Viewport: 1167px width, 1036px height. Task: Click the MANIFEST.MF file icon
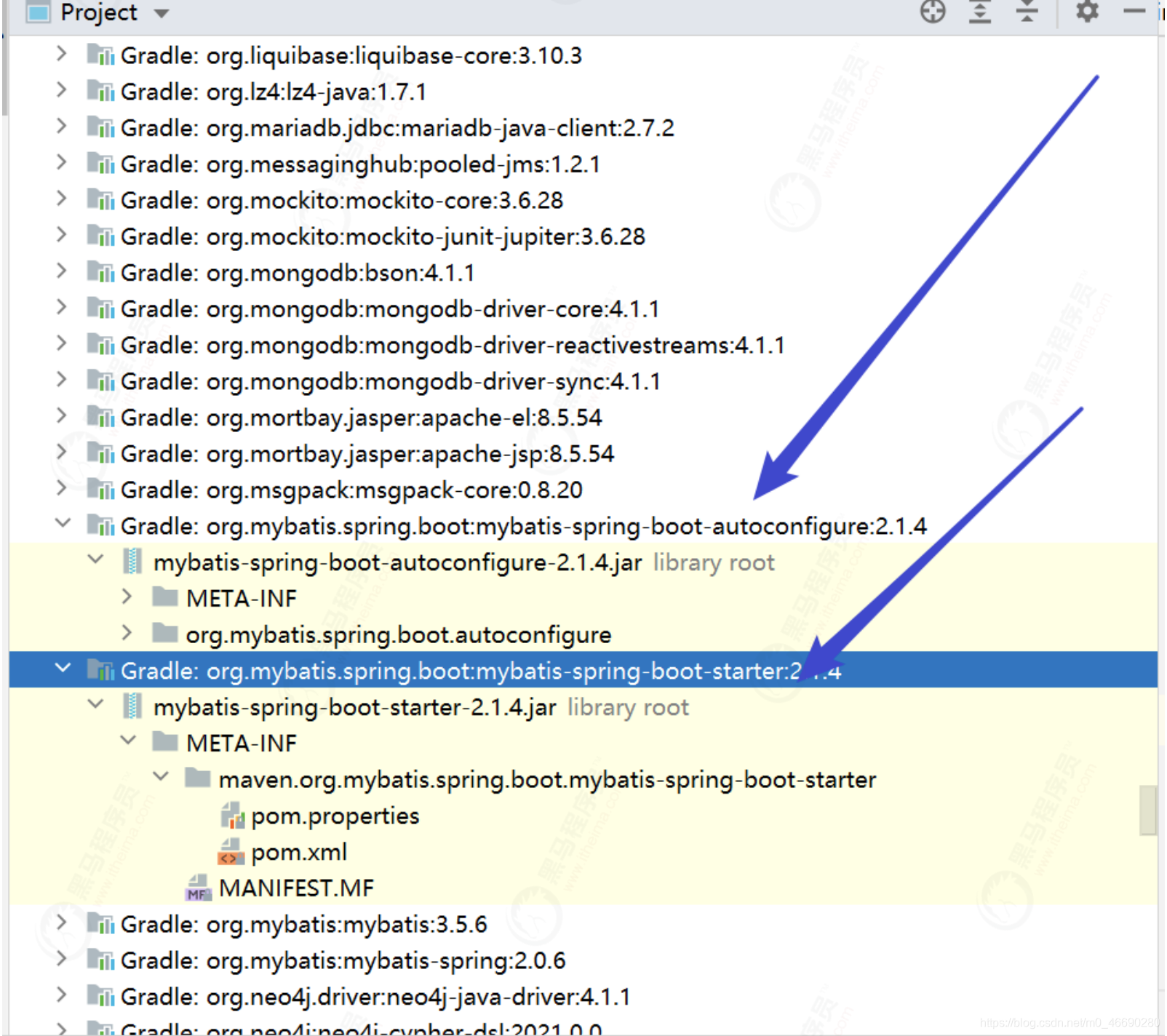point(199,888)
